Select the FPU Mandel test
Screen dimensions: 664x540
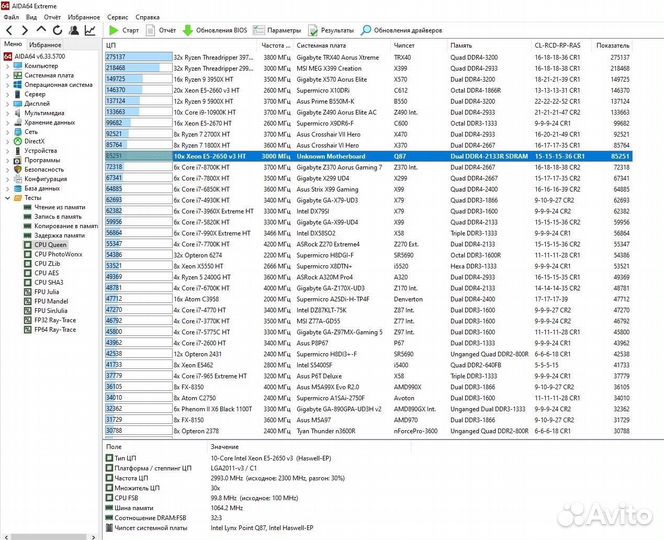coord(46,301)
